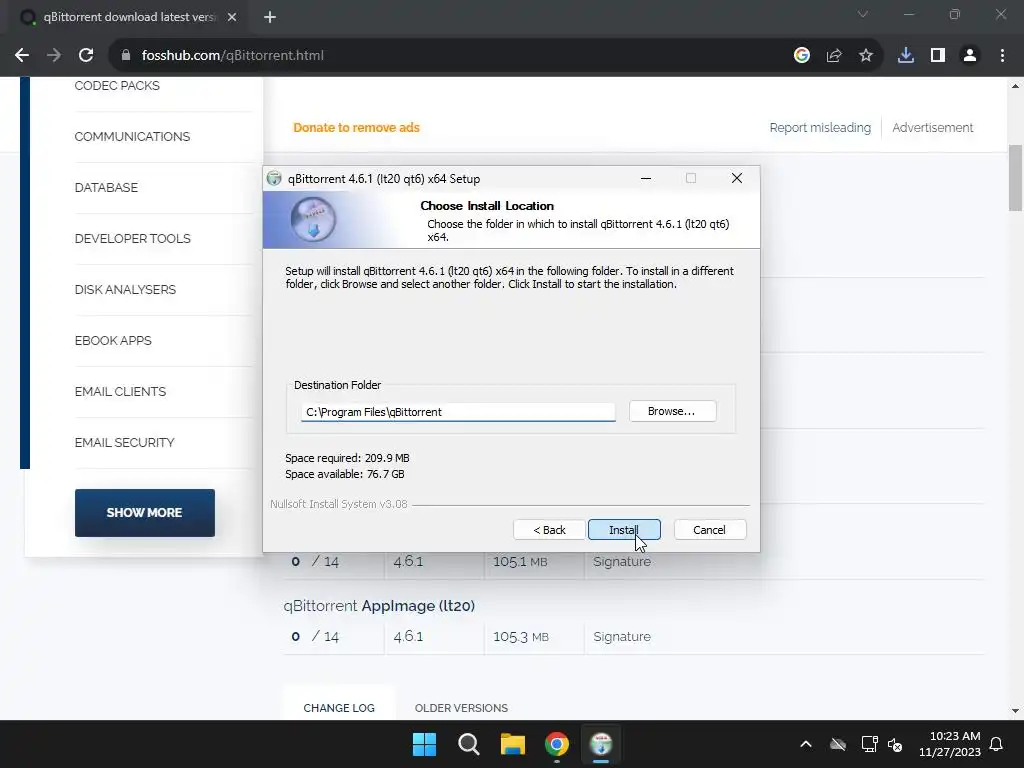Open notifications bell icon
Viewport: 1024px width, 768px height.
click(997, 744)
